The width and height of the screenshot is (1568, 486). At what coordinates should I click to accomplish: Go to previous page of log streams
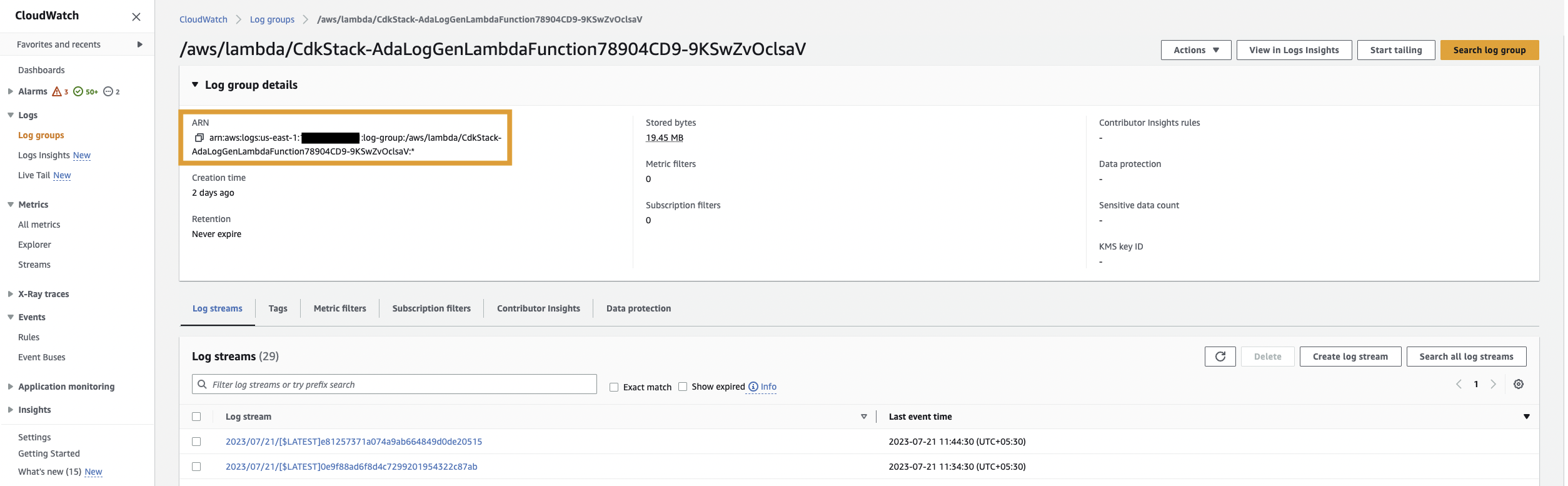pyautogui.click(x=1459, y=384)
